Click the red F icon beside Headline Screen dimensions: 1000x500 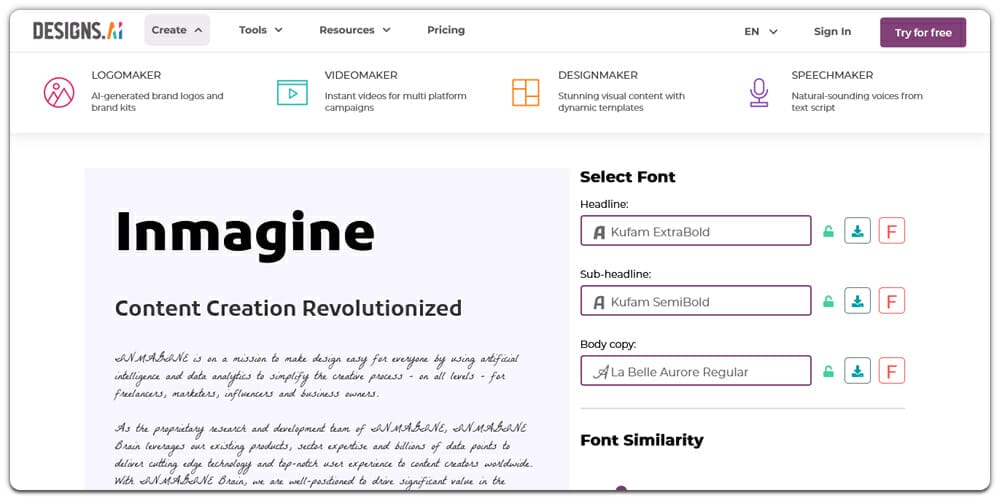[x=891, y=231]
